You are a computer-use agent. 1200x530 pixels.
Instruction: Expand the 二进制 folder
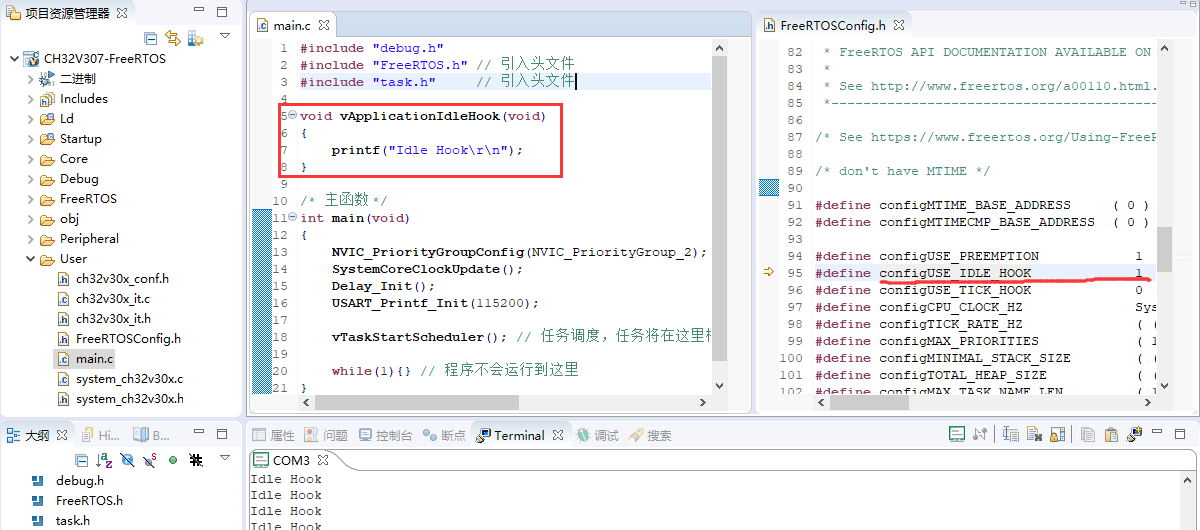click(x=30, y=78)
